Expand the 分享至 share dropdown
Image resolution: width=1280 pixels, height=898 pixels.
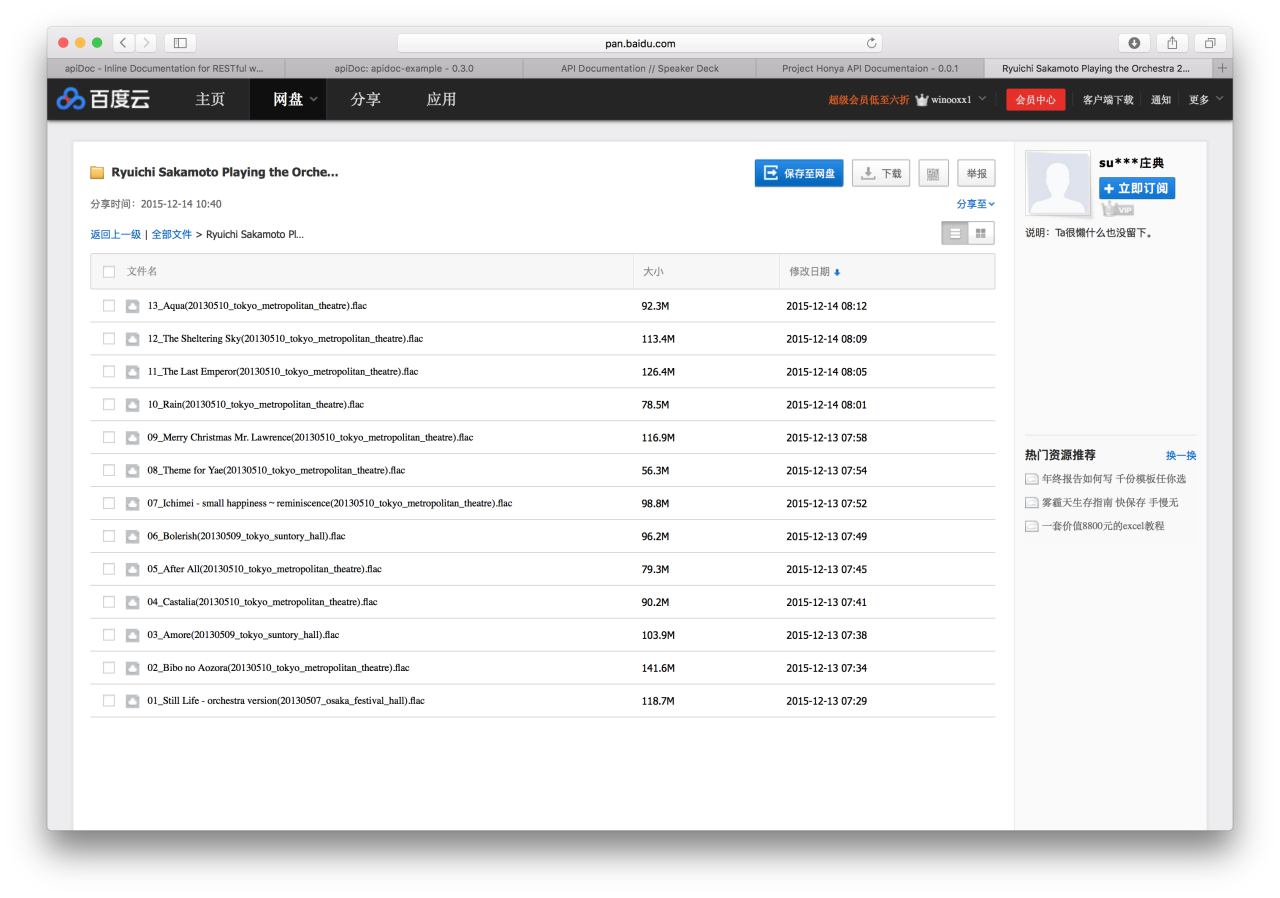976,204
